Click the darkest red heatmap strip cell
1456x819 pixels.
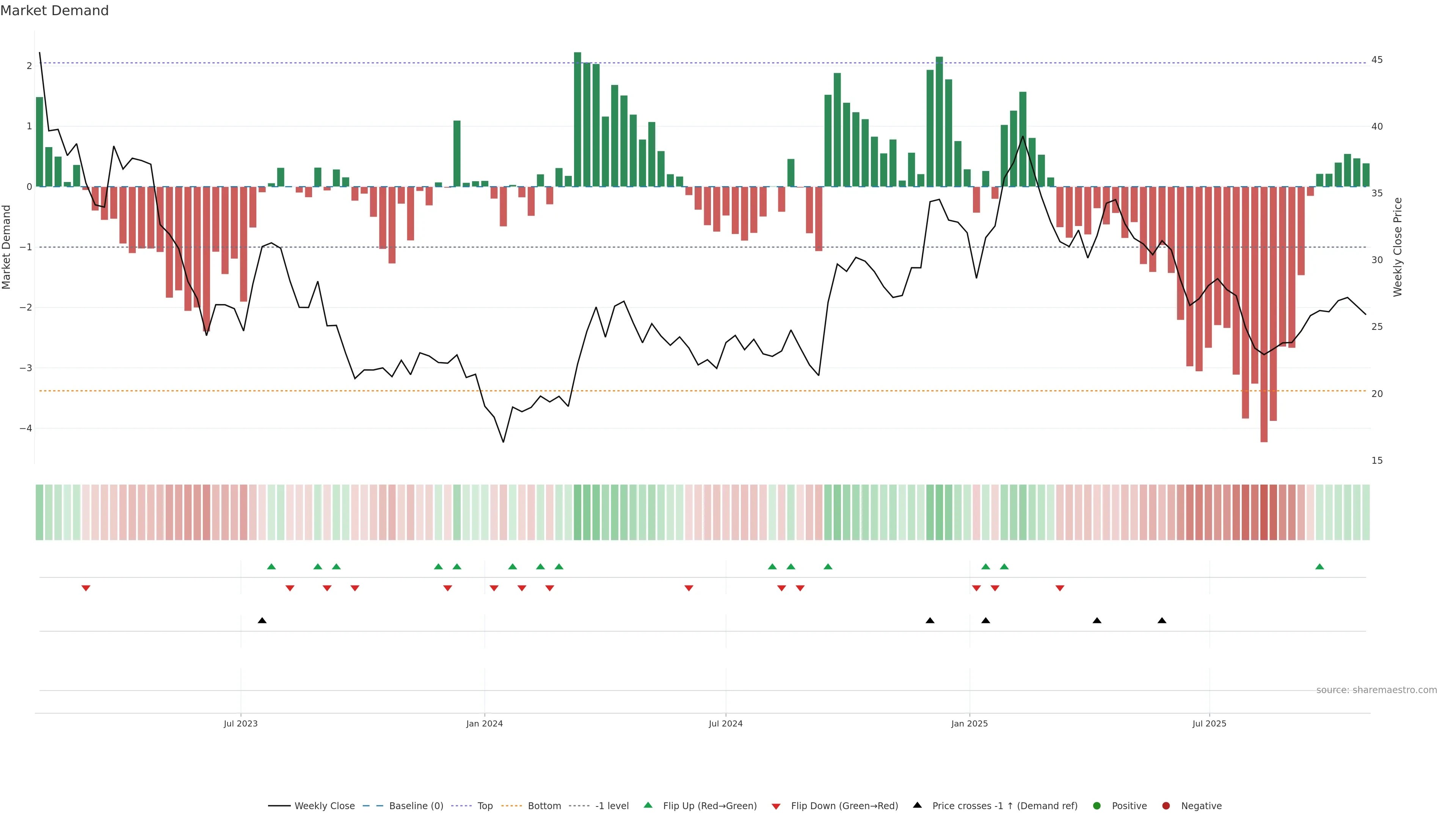(x=1264, y=512)
